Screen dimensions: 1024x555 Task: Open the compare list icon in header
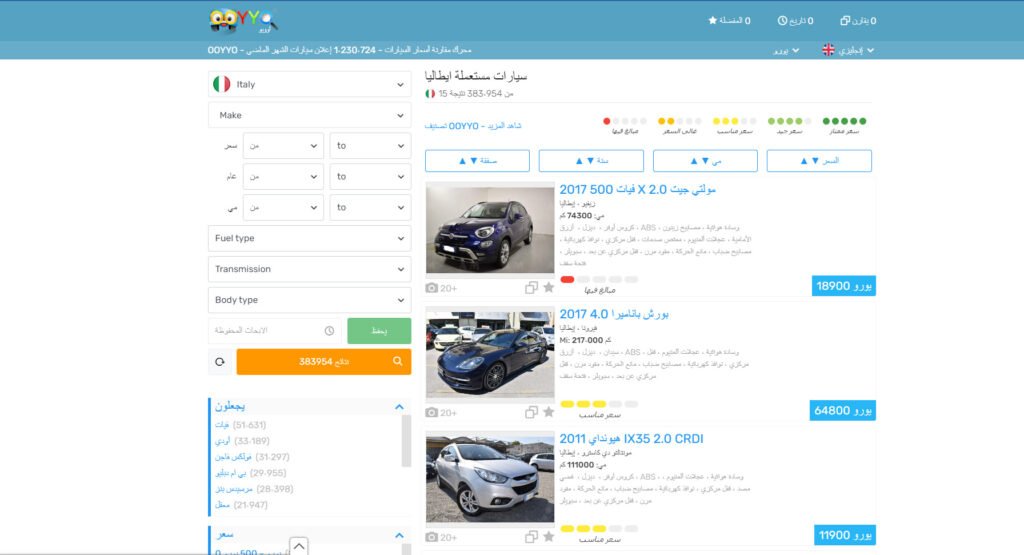coord(846,20)
